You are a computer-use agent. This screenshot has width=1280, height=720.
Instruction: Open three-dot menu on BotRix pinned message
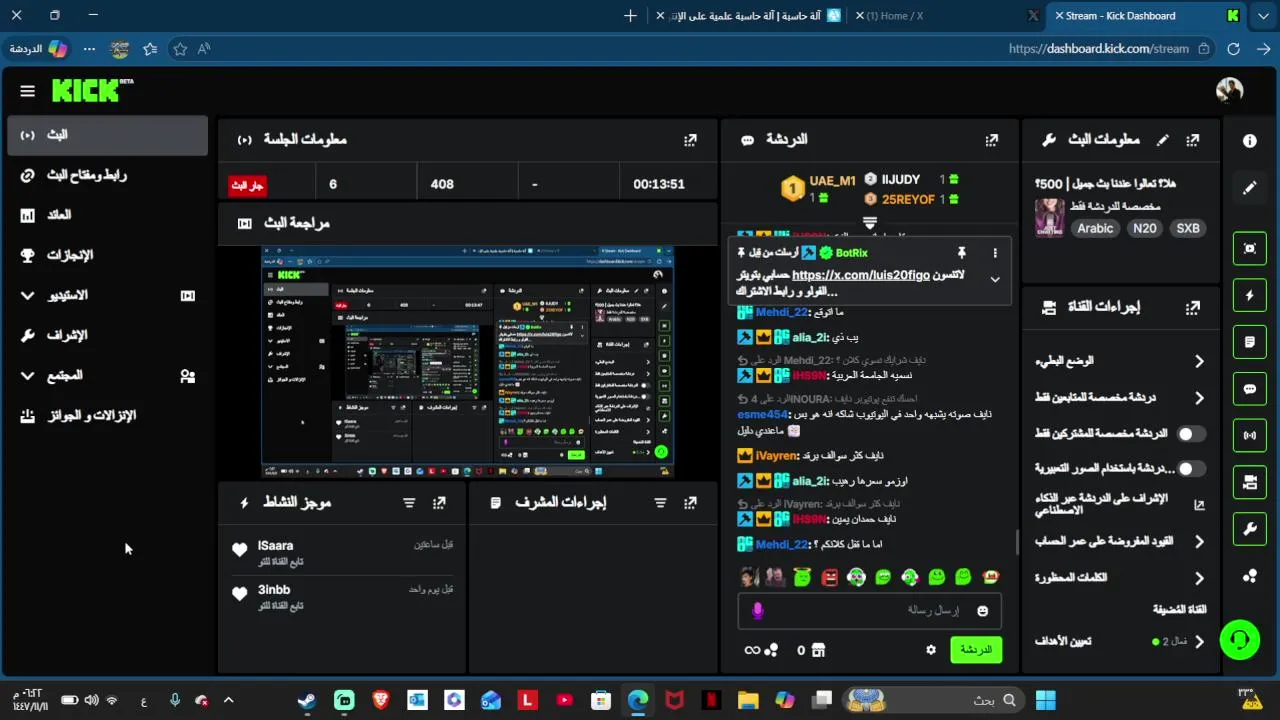click(x=995, y=253)
